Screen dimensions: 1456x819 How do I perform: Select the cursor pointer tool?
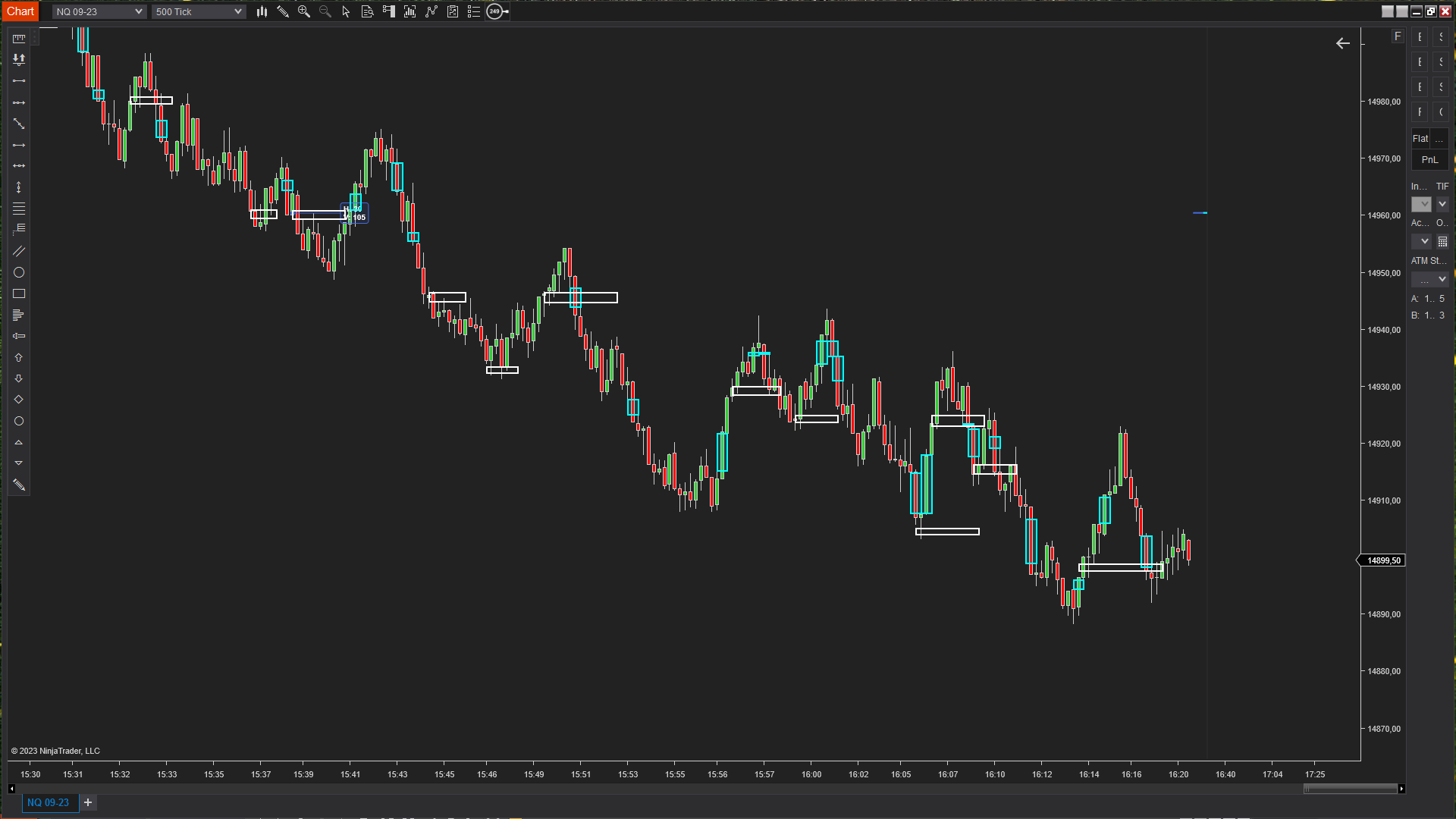point(347,11)
